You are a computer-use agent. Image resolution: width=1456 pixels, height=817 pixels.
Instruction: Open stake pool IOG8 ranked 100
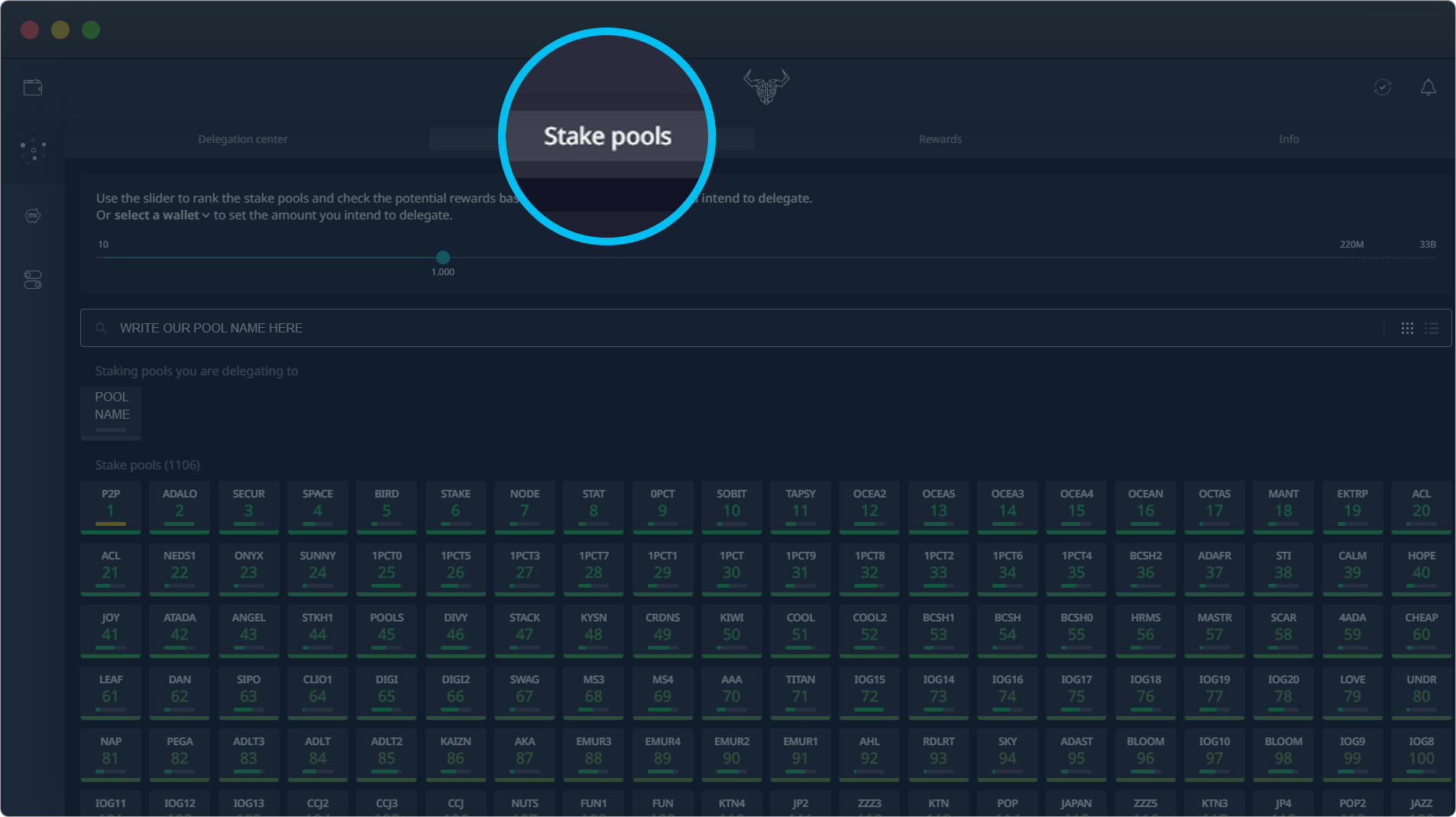pos(1422,755)
